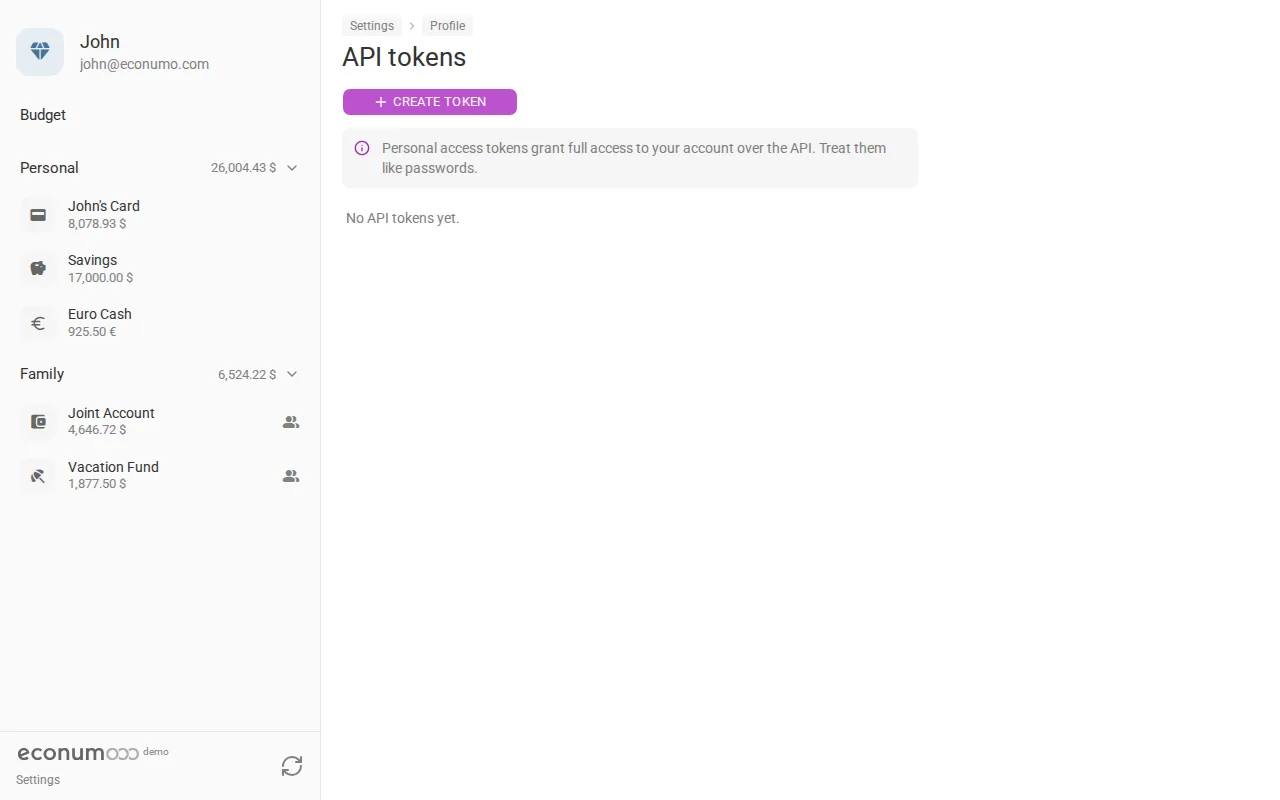Click the demo label beside the logo
The height and width of the screenshot is (800, 1280).
pos(156,751)
